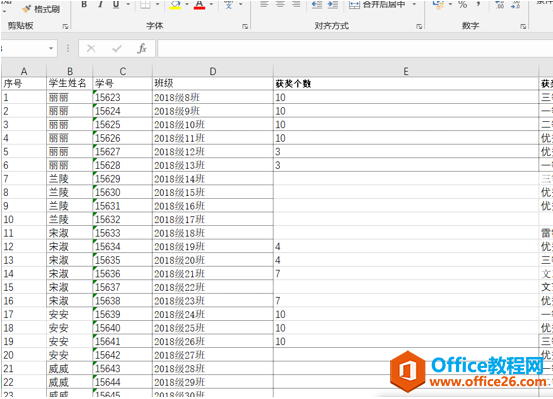The width and height of the screenshot is (553, 399).
Task: Click the accounting number format icon
Action: tap(438, 4)
